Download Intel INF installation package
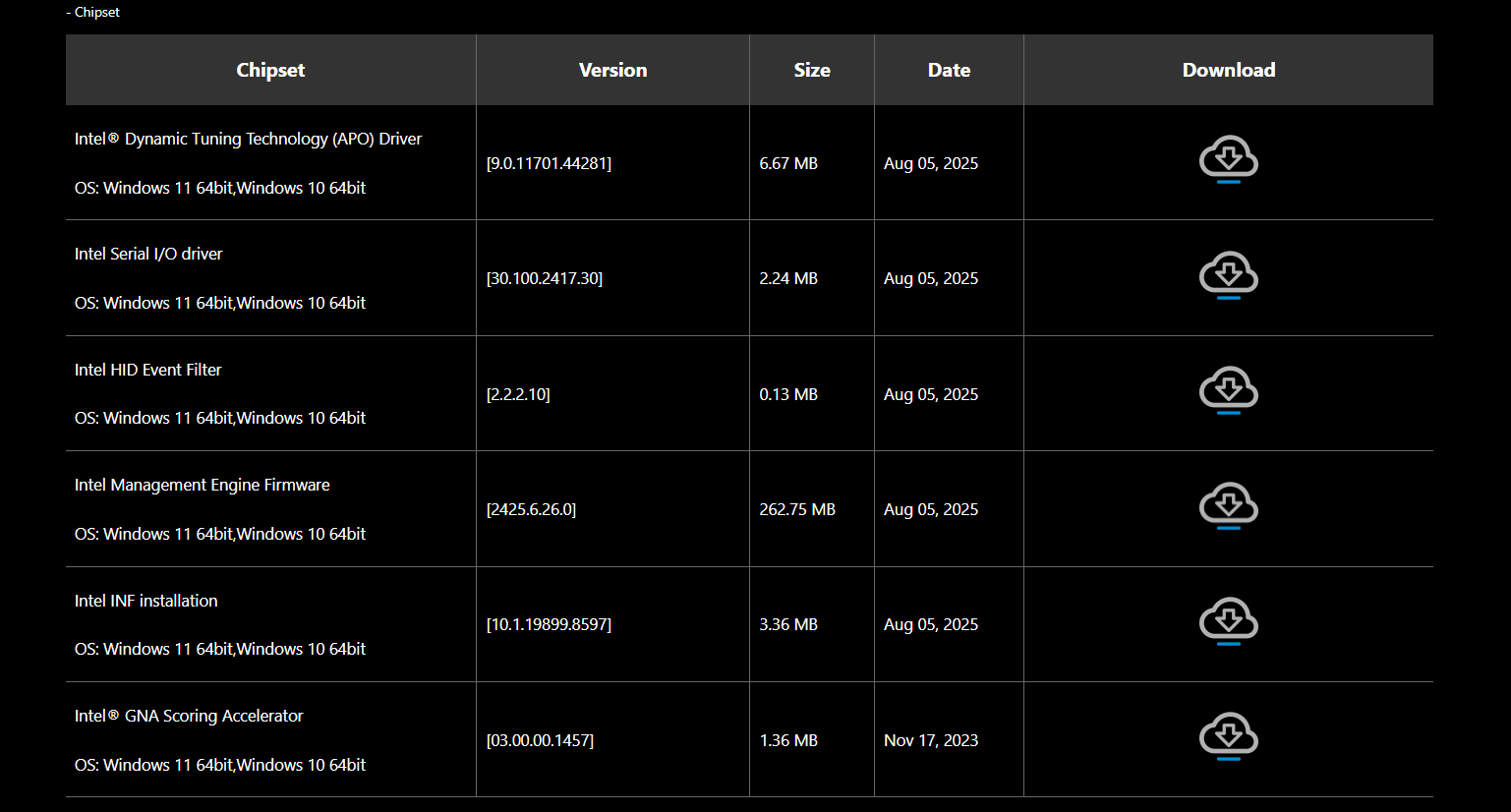This screenshot has width=1511, height=812. coord(1228,621)
